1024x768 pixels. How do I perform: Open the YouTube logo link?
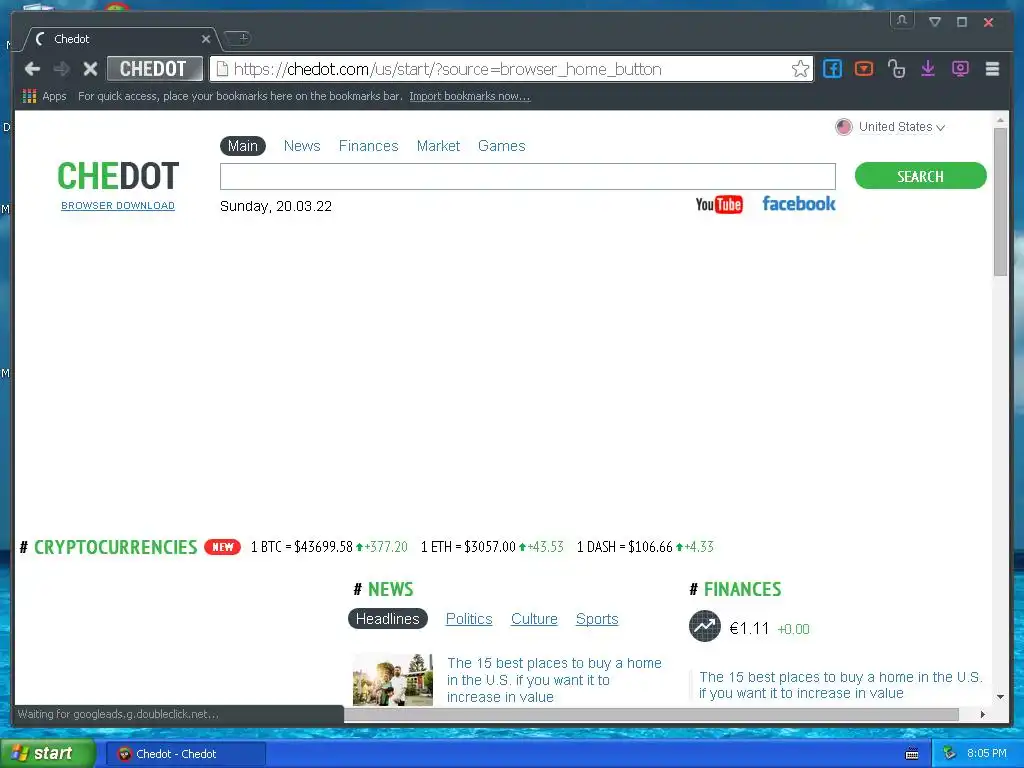(718, 204)
